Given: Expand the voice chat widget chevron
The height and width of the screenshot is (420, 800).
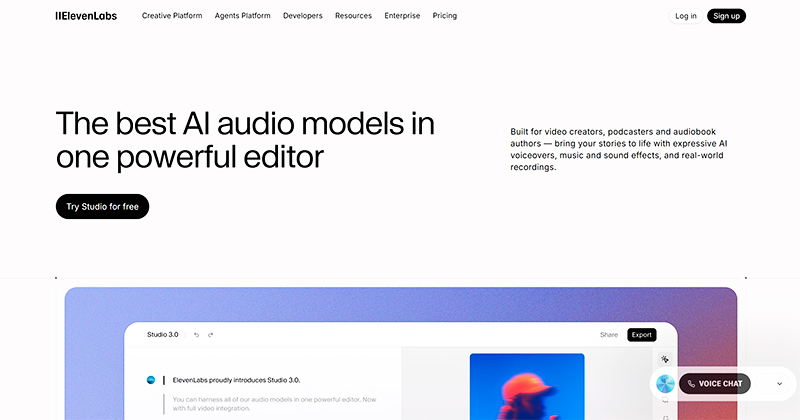Looking at the screenshot, I should (x=779, y=384).
